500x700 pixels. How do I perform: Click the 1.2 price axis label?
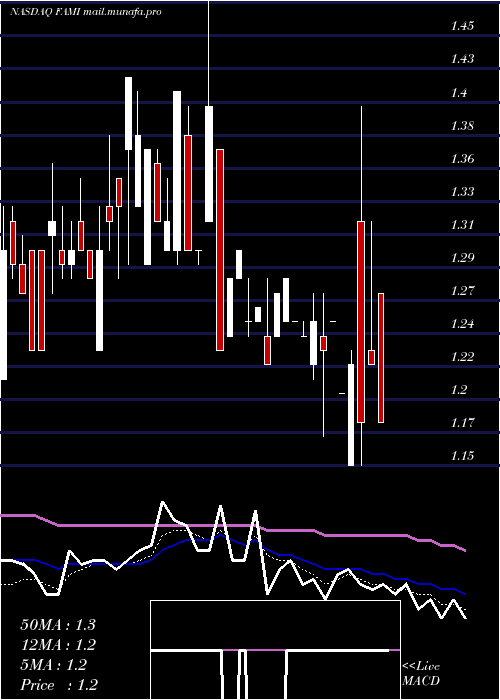click(x=459, y=390)
